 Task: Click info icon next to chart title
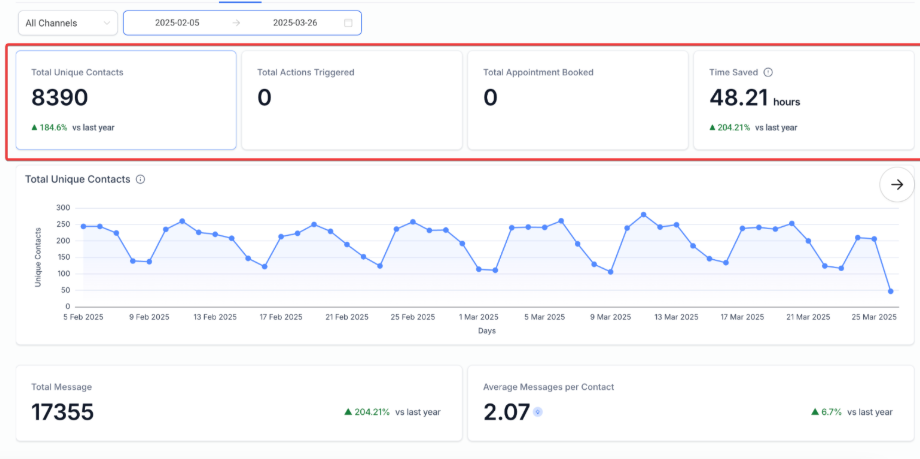pyautogui.click(x=141, y=179)
